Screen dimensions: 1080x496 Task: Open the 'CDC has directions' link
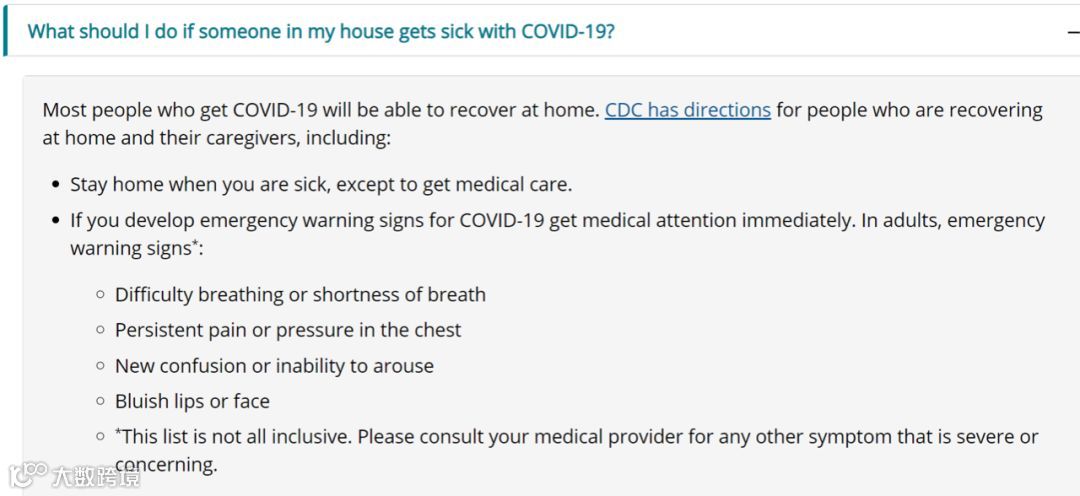point(687,110)
